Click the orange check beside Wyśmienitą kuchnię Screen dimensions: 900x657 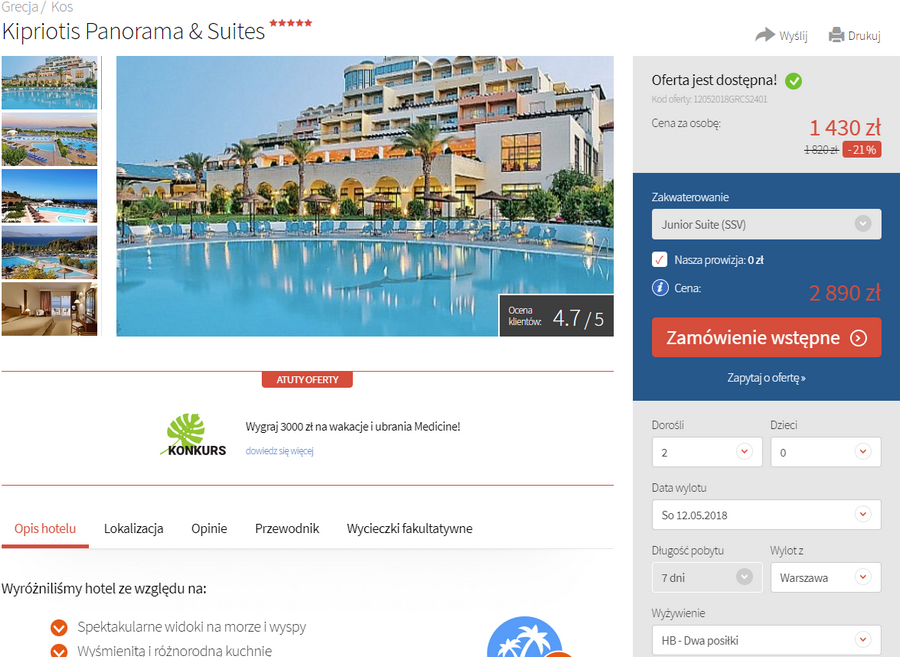click(x=59, y=651)
